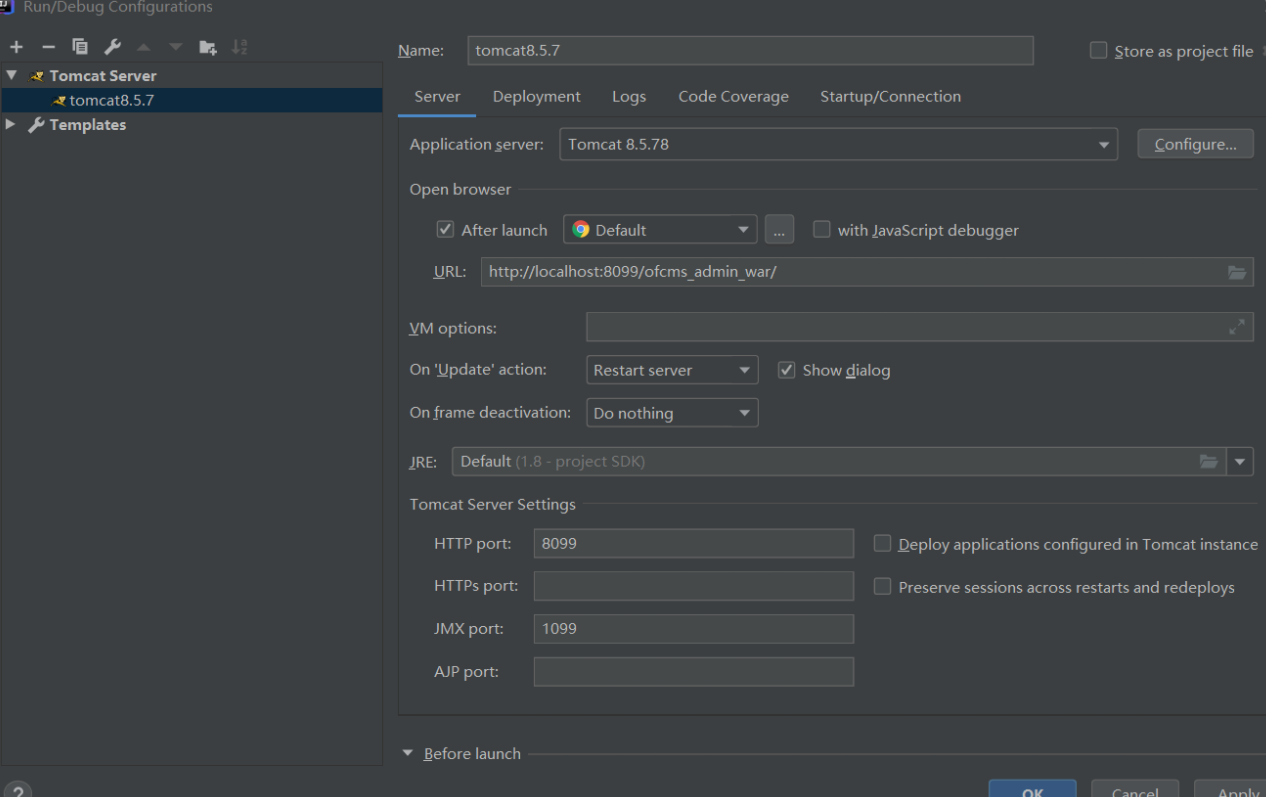Click Before launch section label
Image resolution: width=1266 pixels, height=797 pixels.
472,754
